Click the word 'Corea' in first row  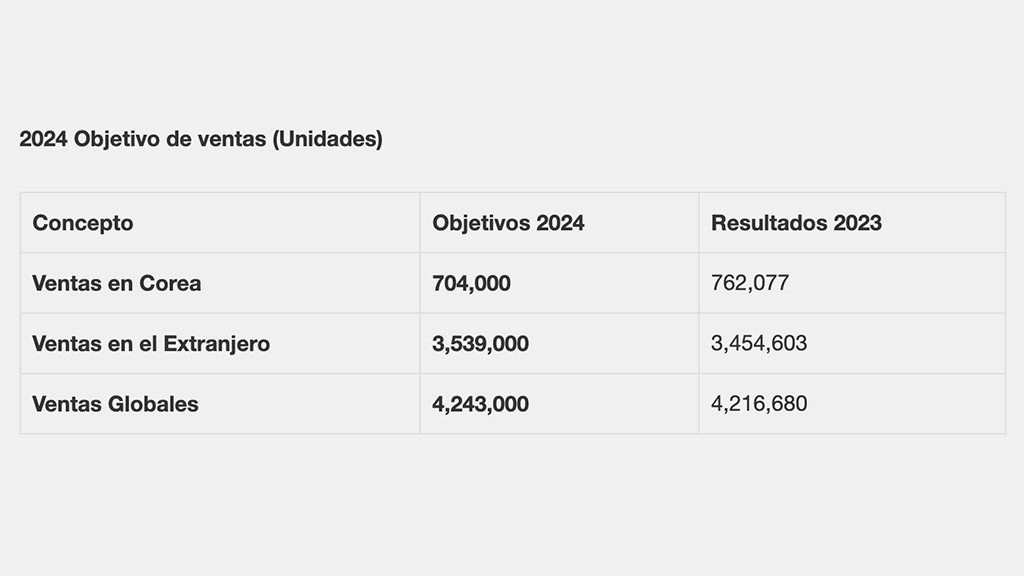[170, 283]
